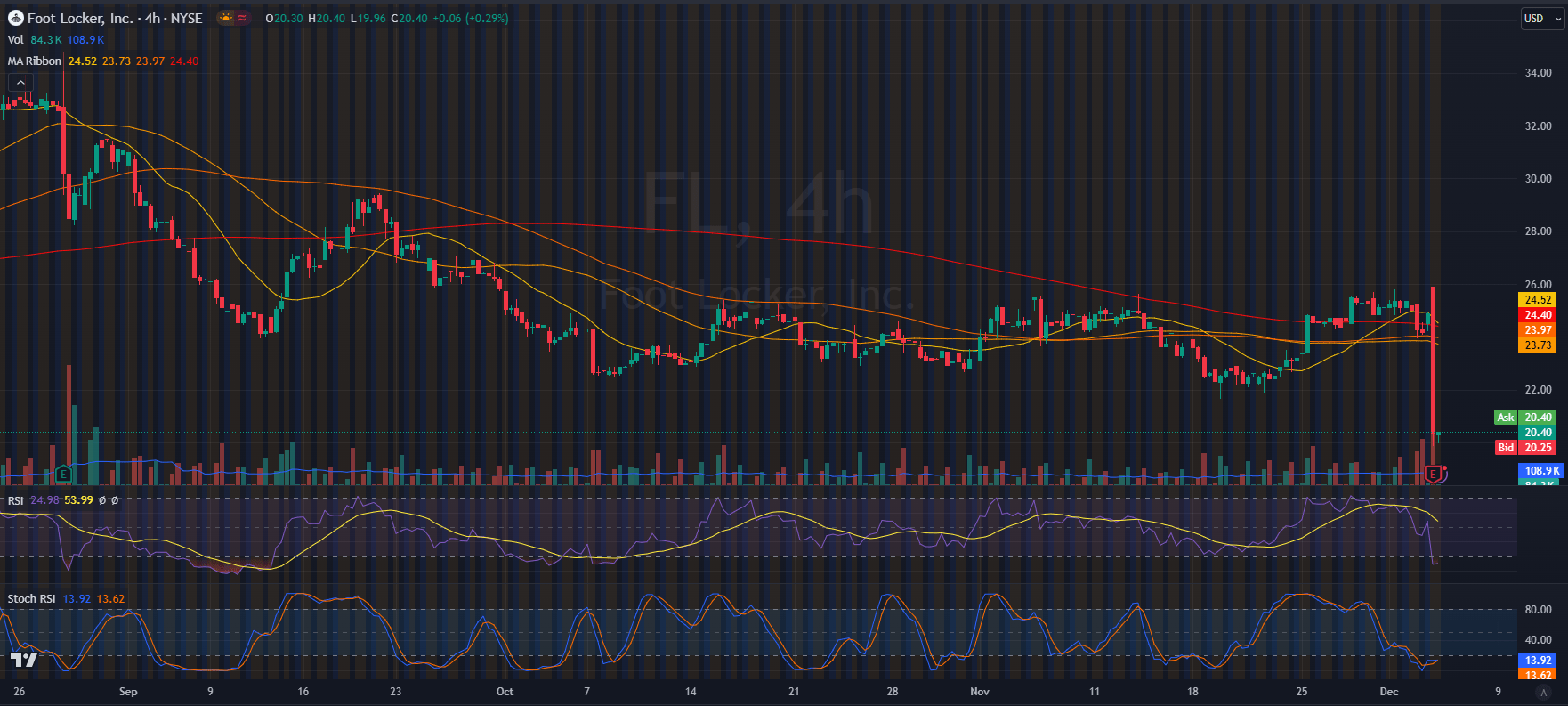Image resolution: width=1568 pixels, height=706 pixels.
Task: Click the red 24.40 label on the price axis
Action: pyautogui.click(x=1537, y=315)
